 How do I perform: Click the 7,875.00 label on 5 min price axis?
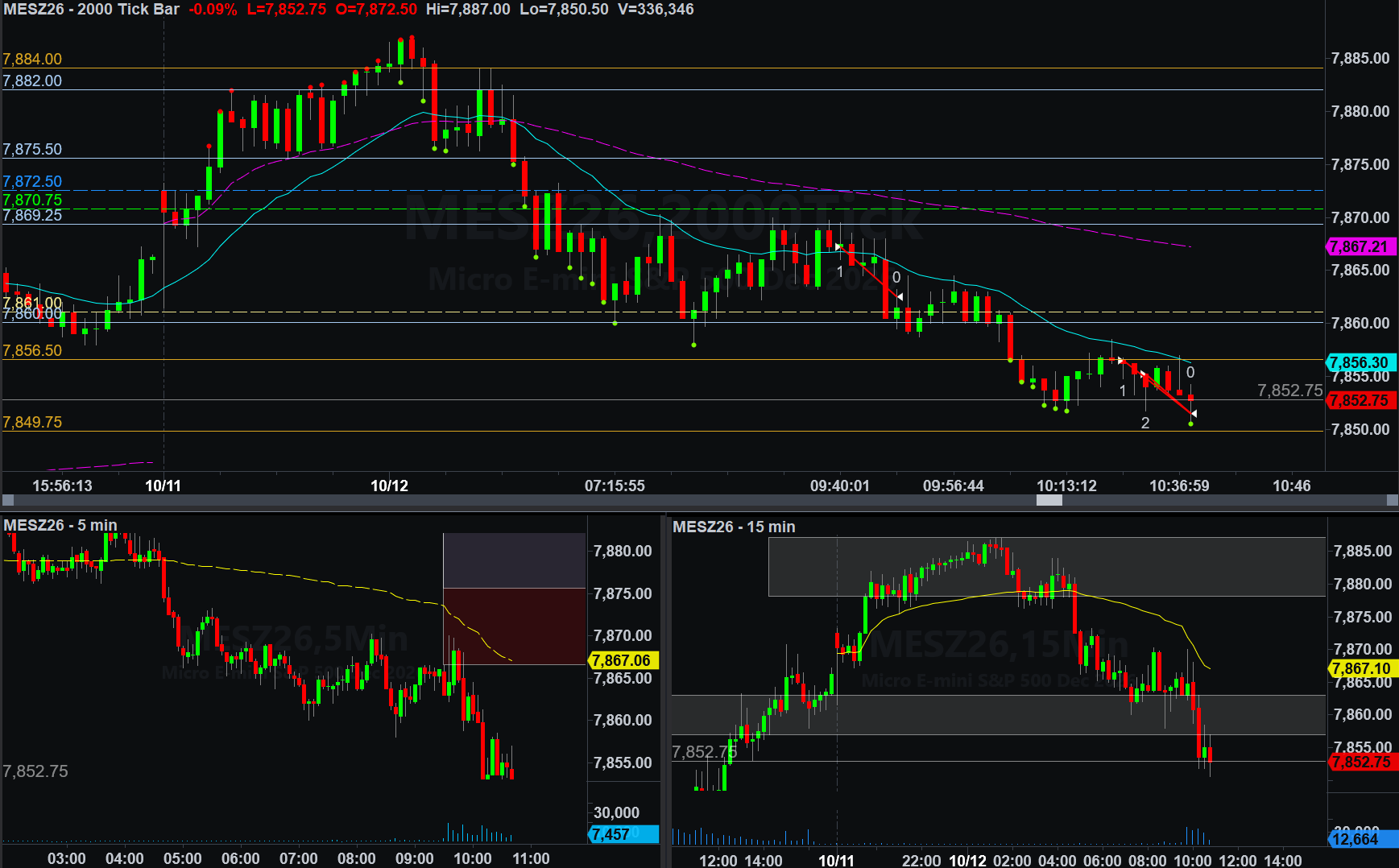623,593
